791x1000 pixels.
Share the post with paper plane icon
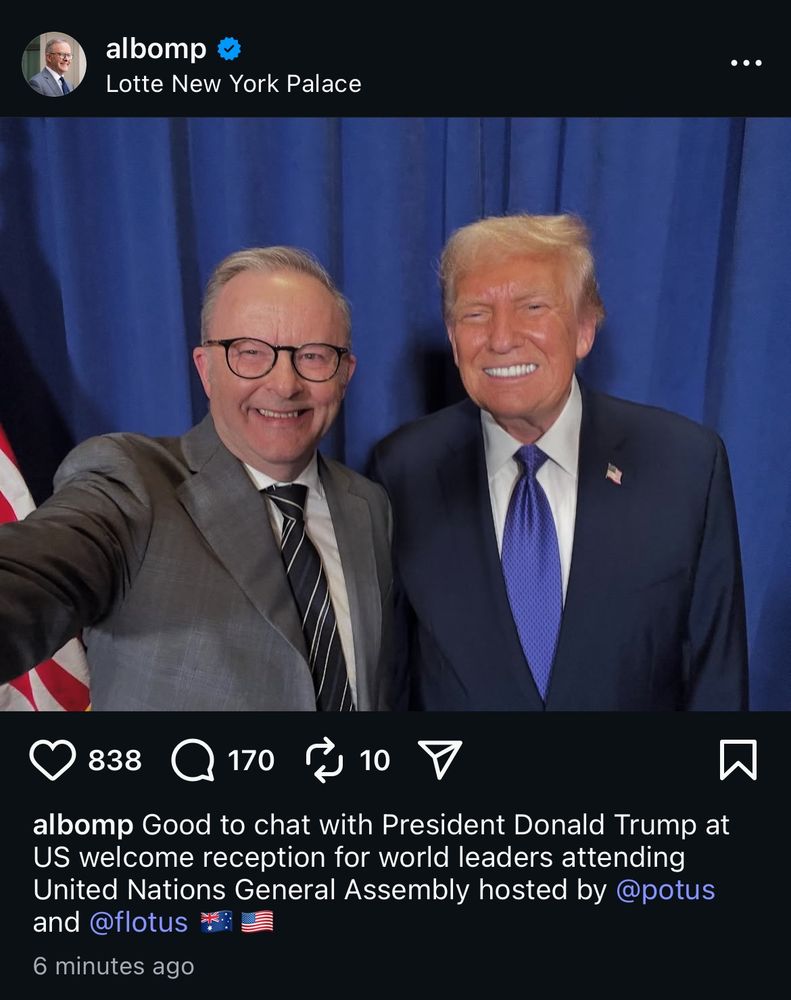click(440, 759)
